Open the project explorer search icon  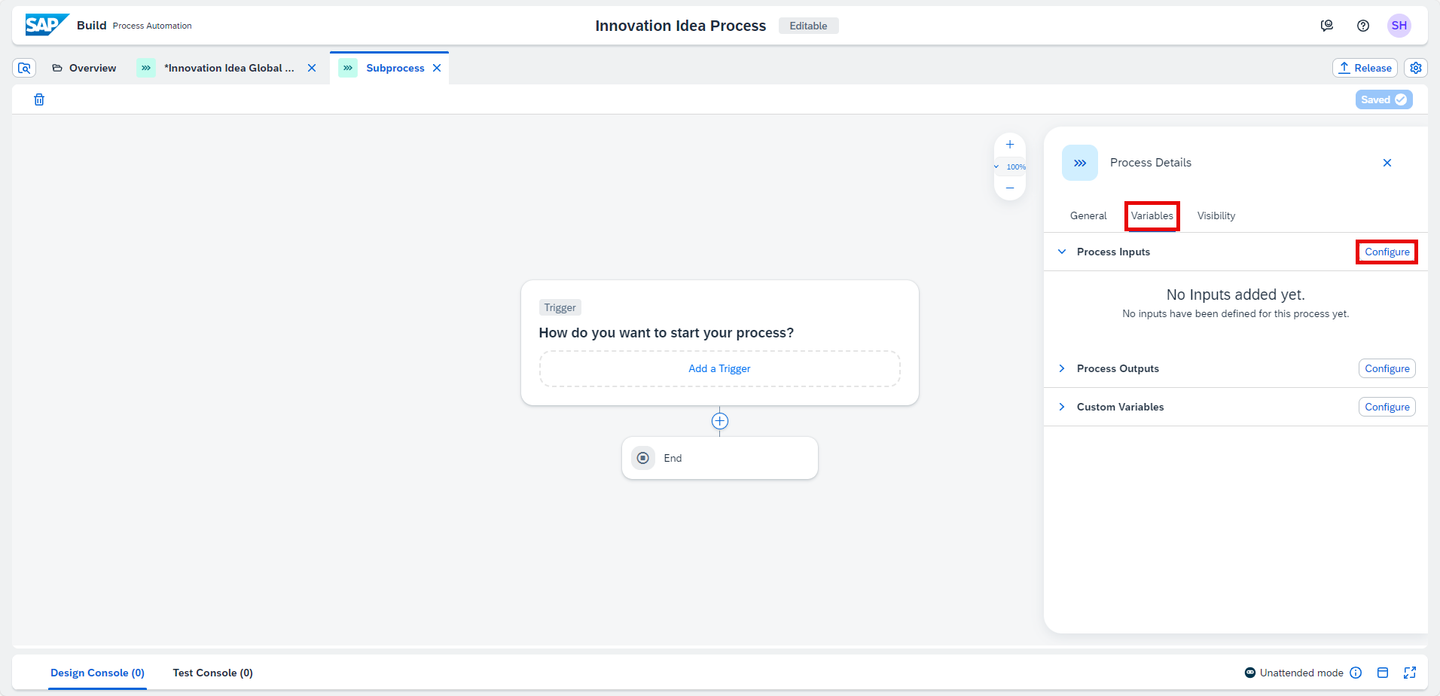tap(25, 68)
